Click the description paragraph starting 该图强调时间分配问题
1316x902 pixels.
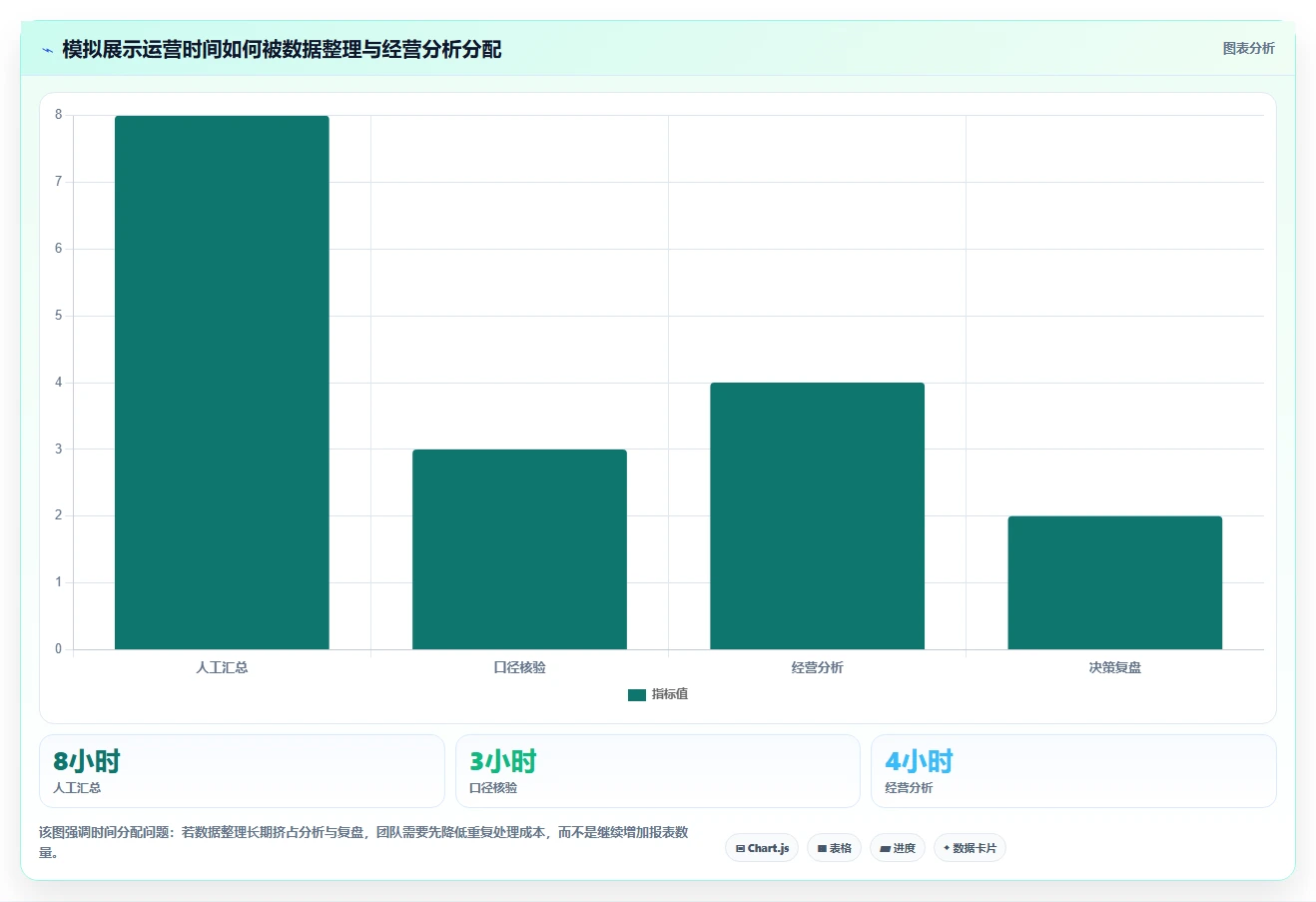(x=363, y=842)
